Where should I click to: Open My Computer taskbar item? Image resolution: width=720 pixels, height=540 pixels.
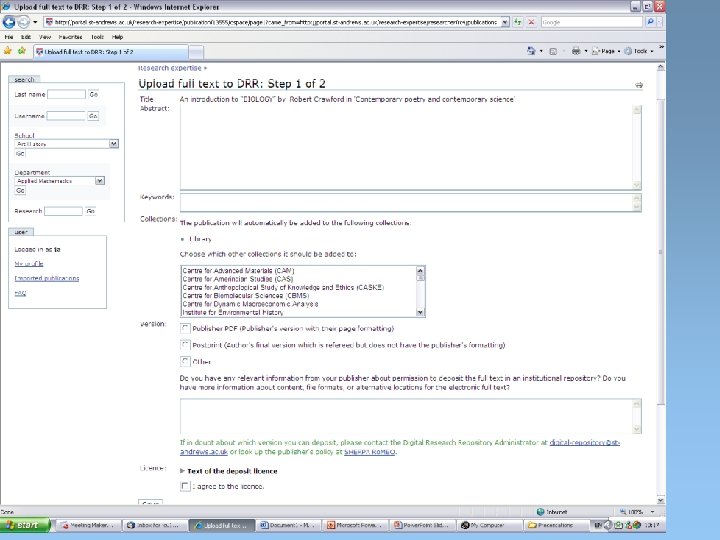[489, 525]
